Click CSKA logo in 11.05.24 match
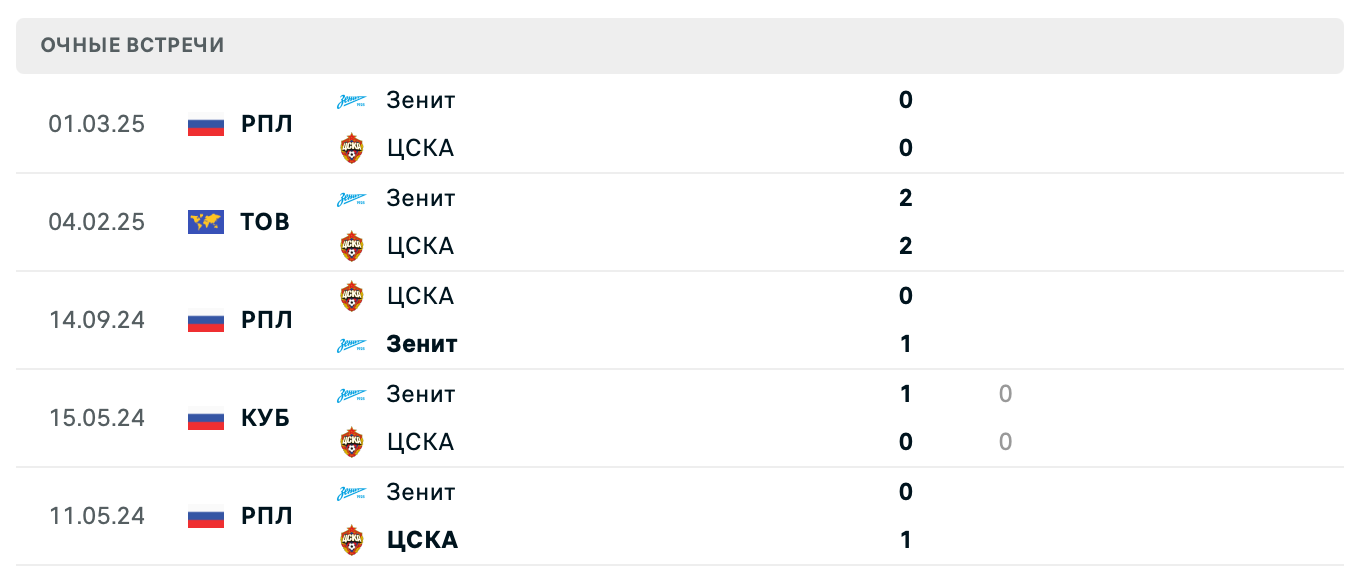The height and width of the screenshot is (580, 1360). [x=351, y=541]
